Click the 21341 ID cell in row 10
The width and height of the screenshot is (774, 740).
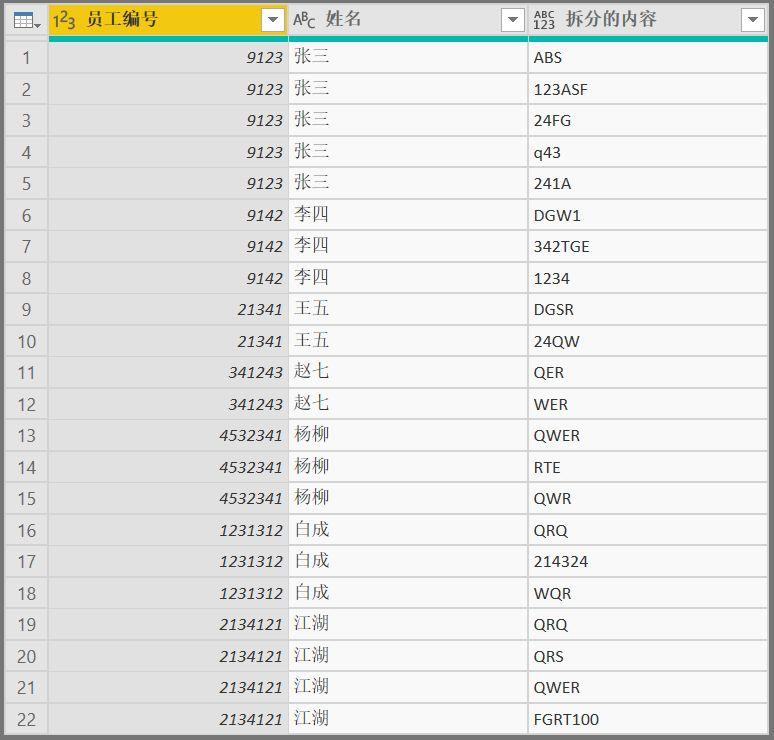pyautogui.click(x=168, y=341)
